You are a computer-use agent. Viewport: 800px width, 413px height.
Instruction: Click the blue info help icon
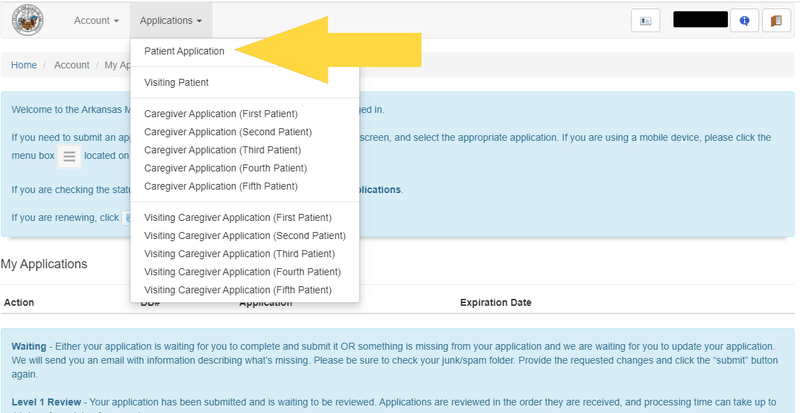743,20
